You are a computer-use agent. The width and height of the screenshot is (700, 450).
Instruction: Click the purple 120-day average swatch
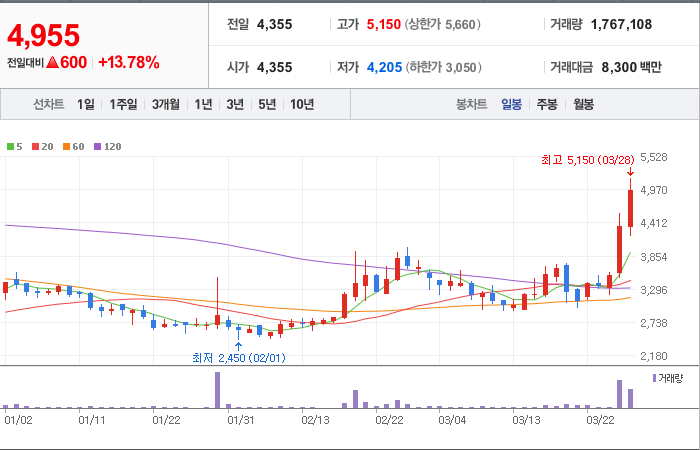[x=98, y=147]
